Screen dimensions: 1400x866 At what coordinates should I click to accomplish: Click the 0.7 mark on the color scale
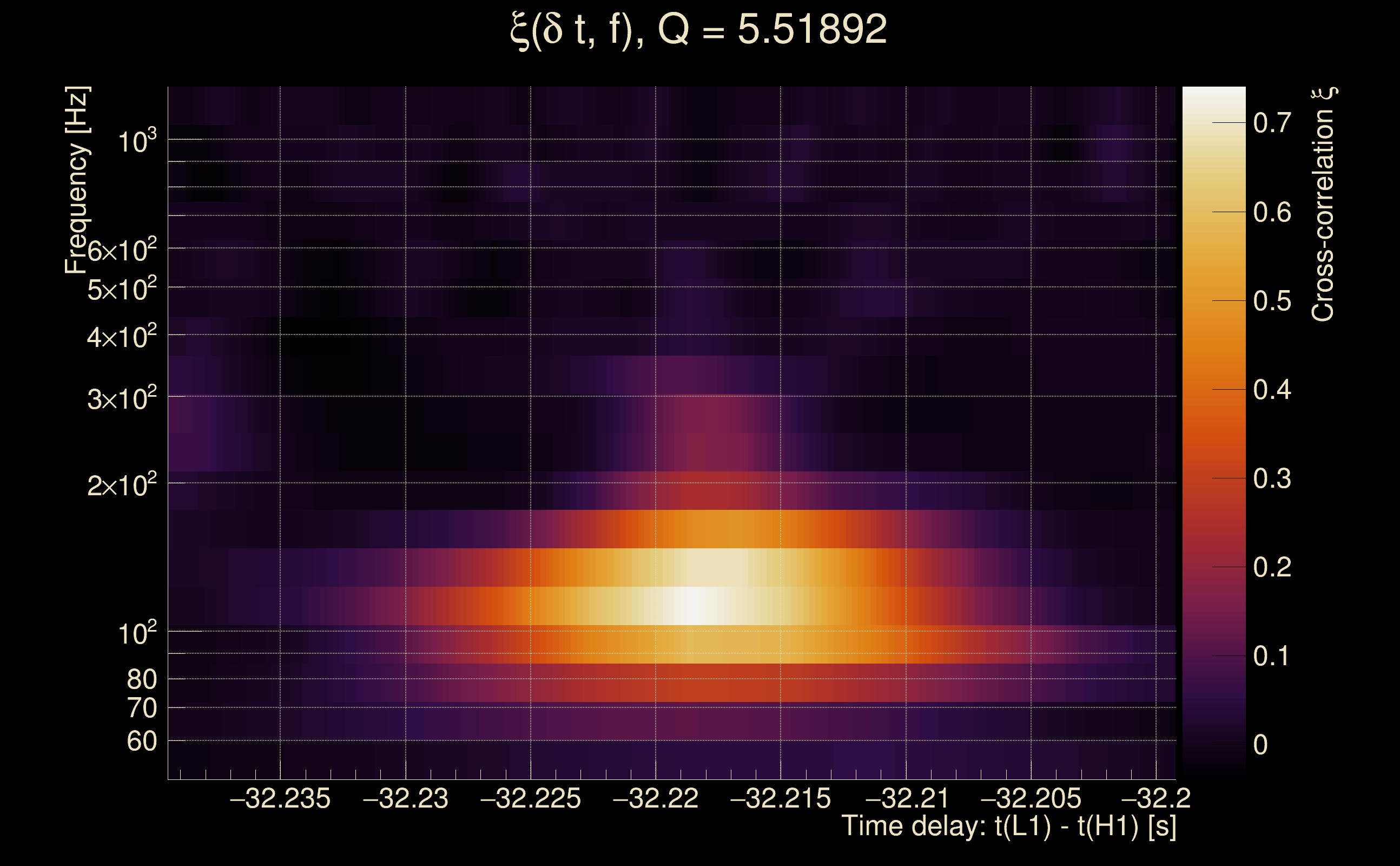click(1272, 123)
